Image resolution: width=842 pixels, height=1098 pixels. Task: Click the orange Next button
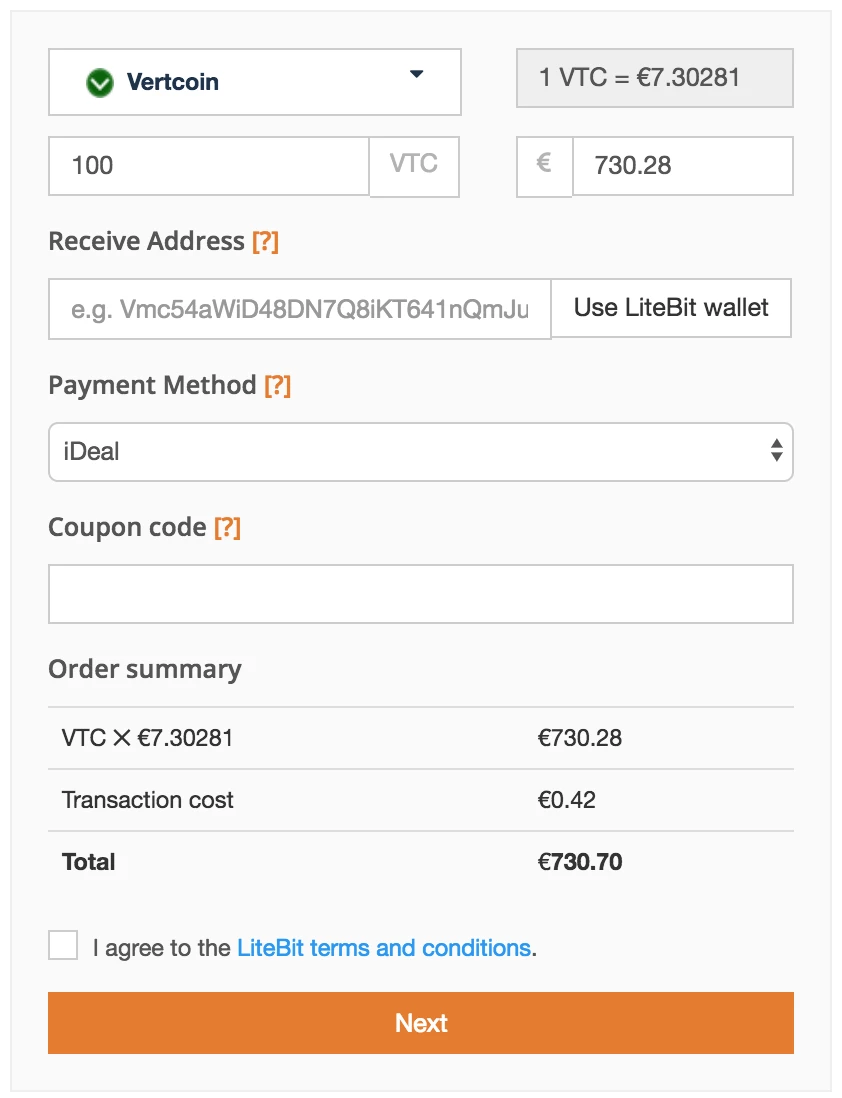pos(420,1022)
